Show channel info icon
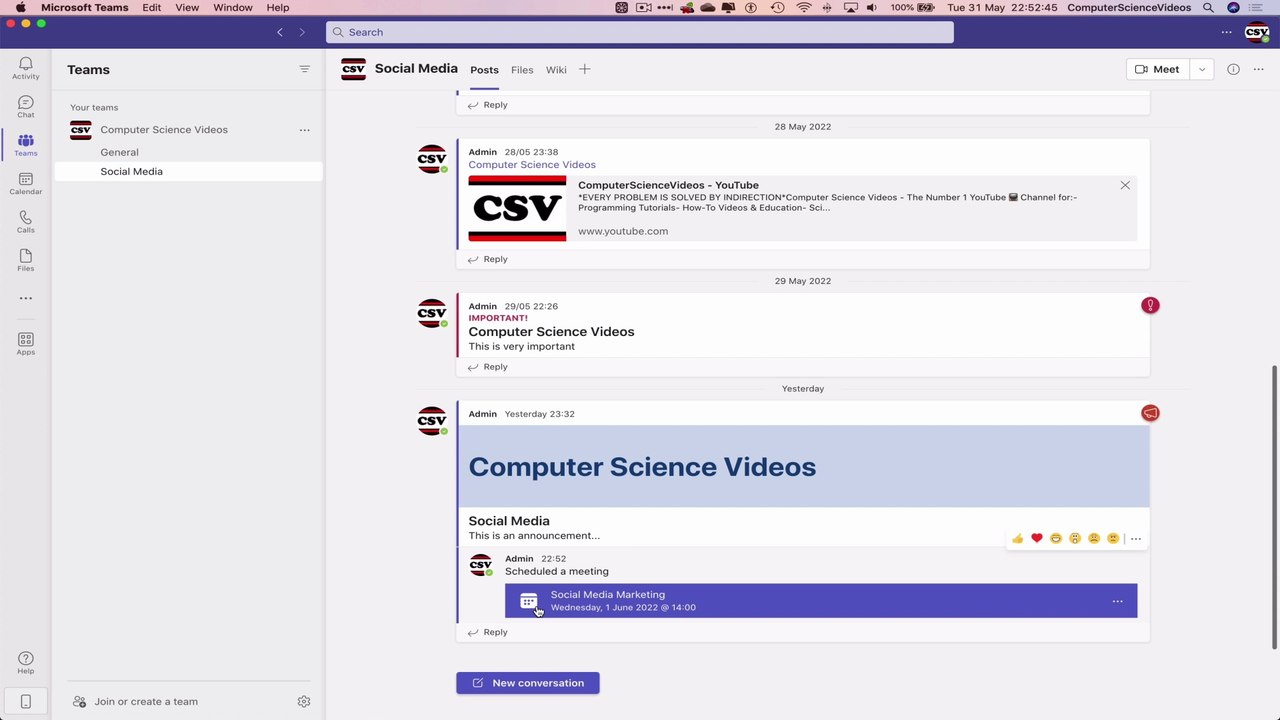1280x720 pixels. point(1234,69)
